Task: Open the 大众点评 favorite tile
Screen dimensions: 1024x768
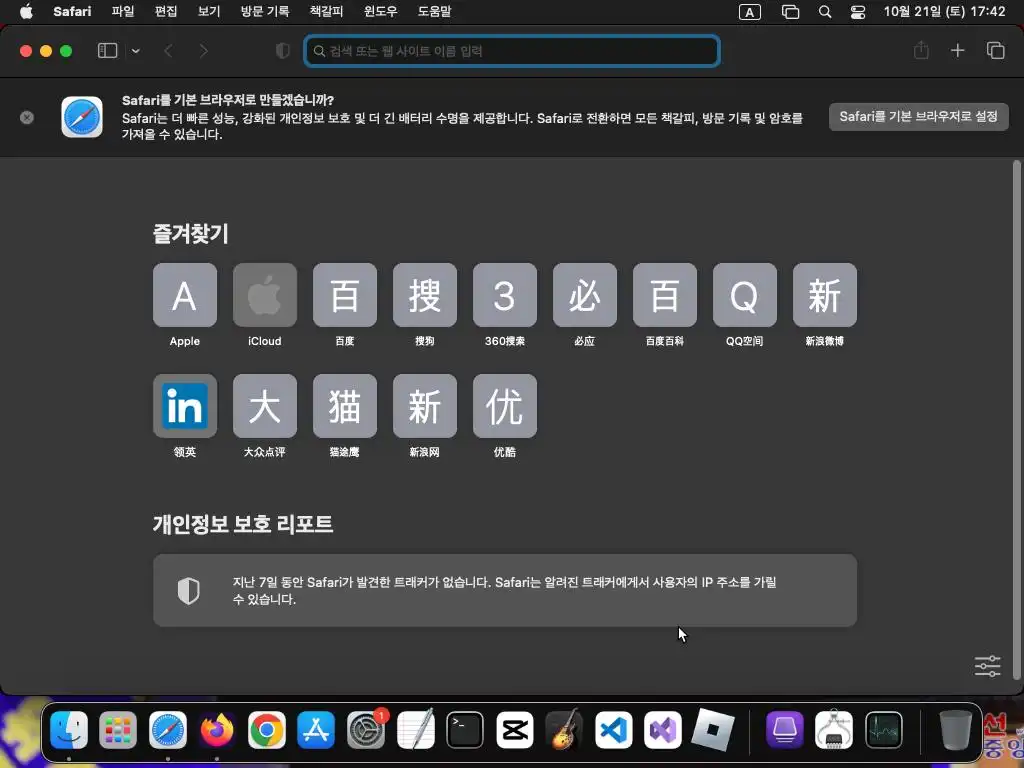Action: click(264, 406)
